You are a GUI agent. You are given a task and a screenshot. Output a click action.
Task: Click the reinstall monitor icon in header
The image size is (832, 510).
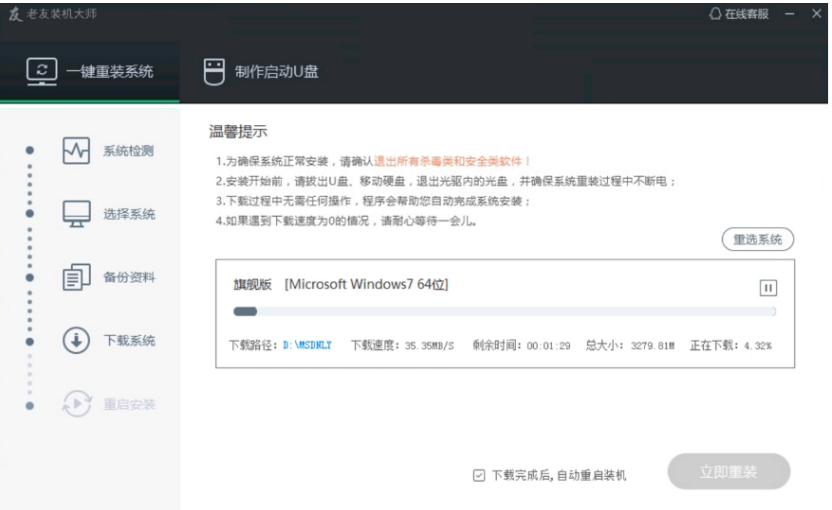[42, 71]
